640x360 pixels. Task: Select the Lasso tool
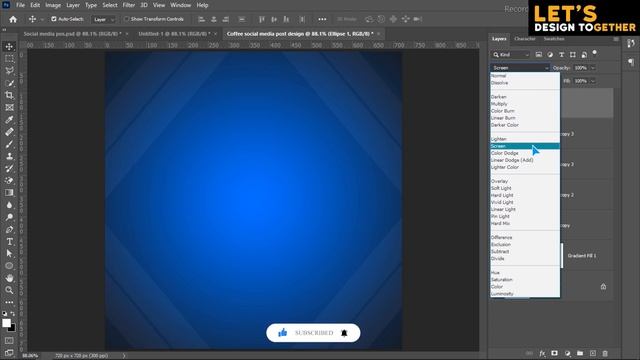(x=9, y=71)
